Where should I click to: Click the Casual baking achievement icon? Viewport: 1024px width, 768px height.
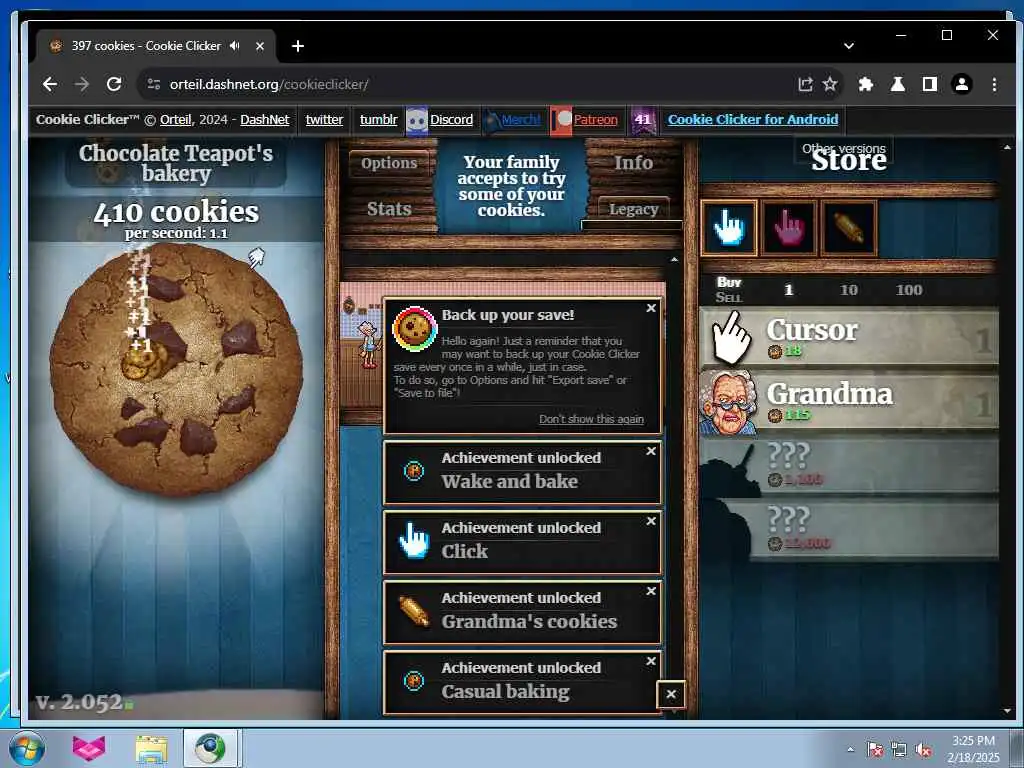(x=414, y=680)
